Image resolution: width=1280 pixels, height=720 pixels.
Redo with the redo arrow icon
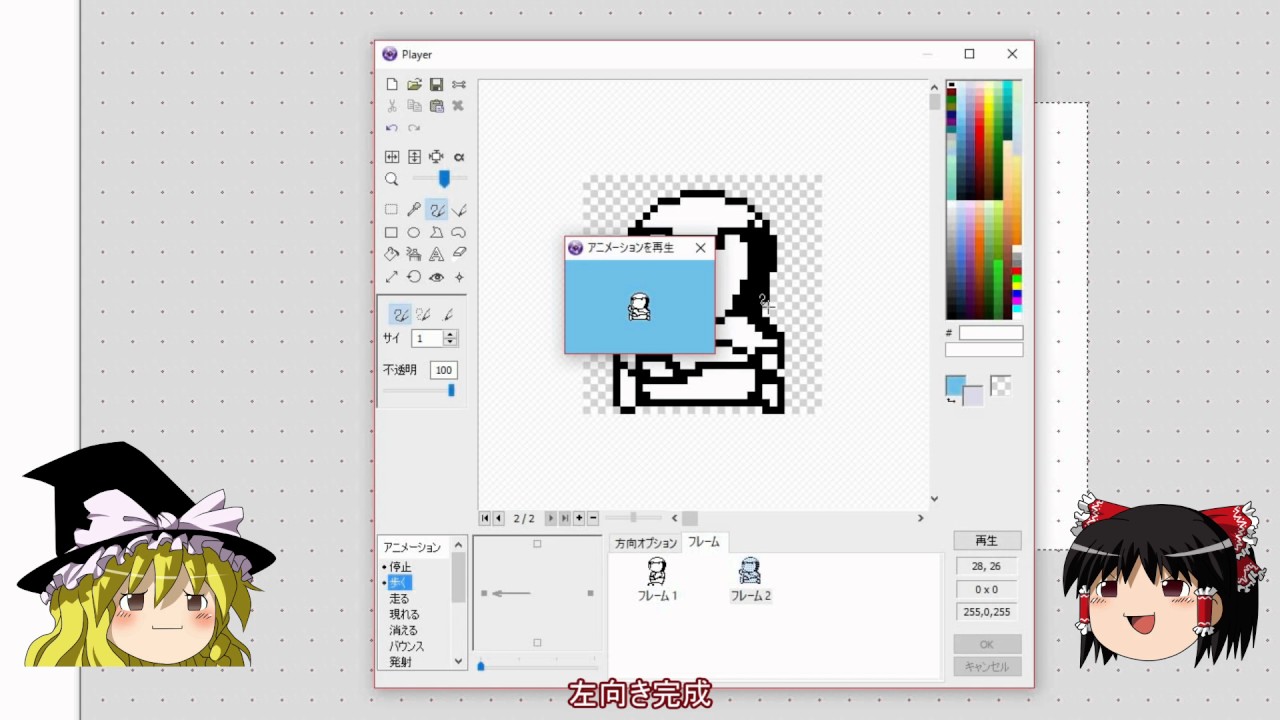point(414,128)
